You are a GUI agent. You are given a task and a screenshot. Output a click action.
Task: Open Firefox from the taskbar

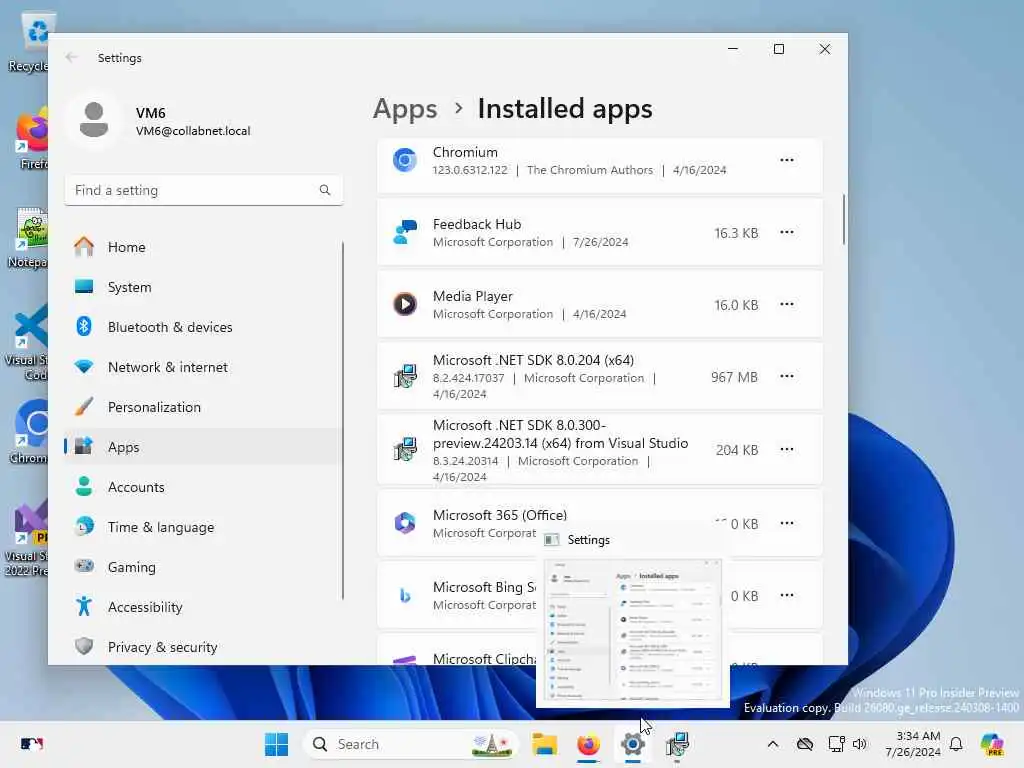click(588, 744)
